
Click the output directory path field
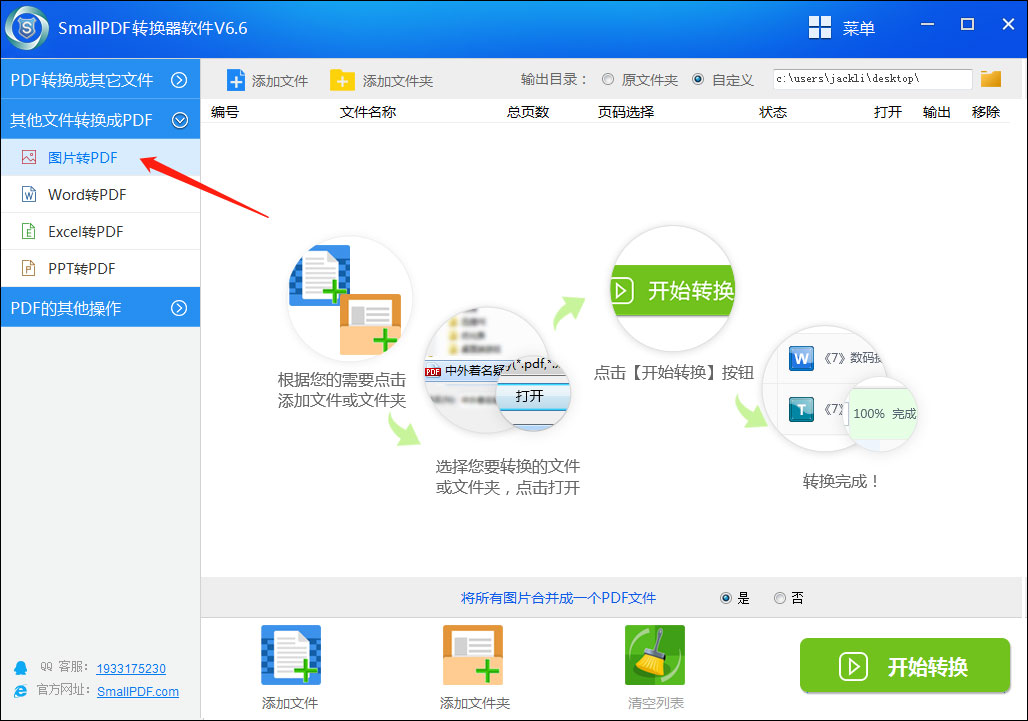pyautogui.click(x=870, y=77)
